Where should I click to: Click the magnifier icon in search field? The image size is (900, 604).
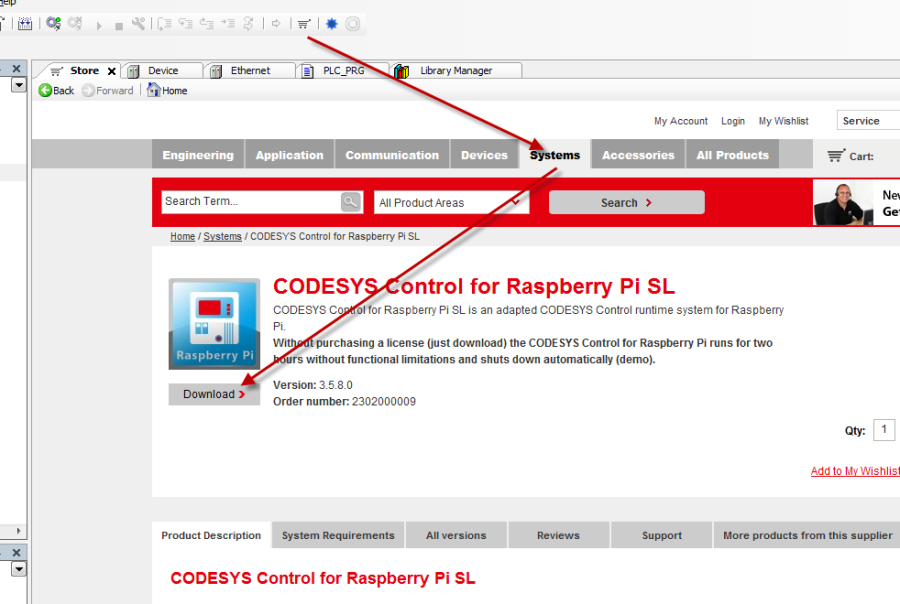350,202
